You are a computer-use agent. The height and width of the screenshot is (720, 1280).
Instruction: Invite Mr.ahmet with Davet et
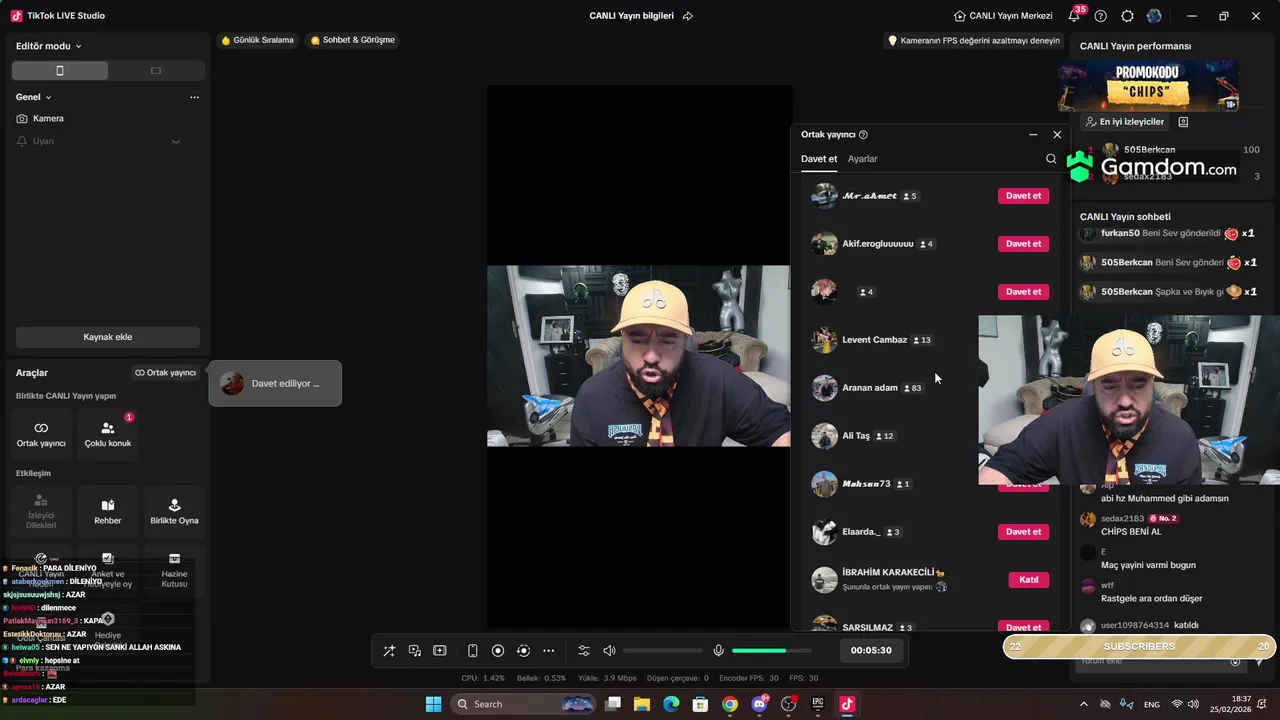(x=1023, y=196)
